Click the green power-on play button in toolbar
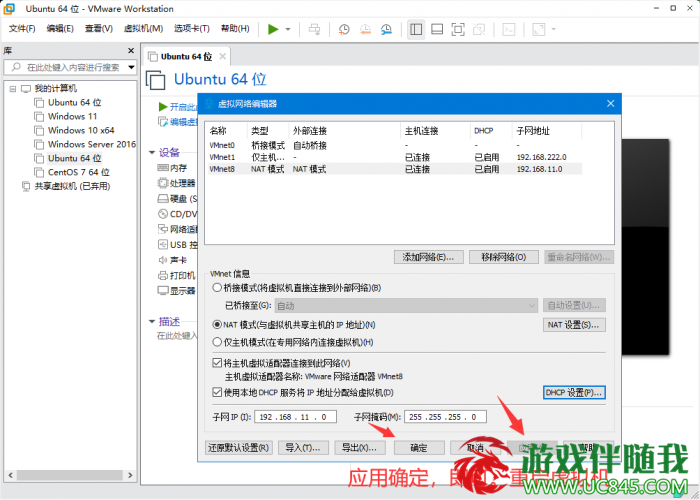700x500 pixels. (273, 29)
